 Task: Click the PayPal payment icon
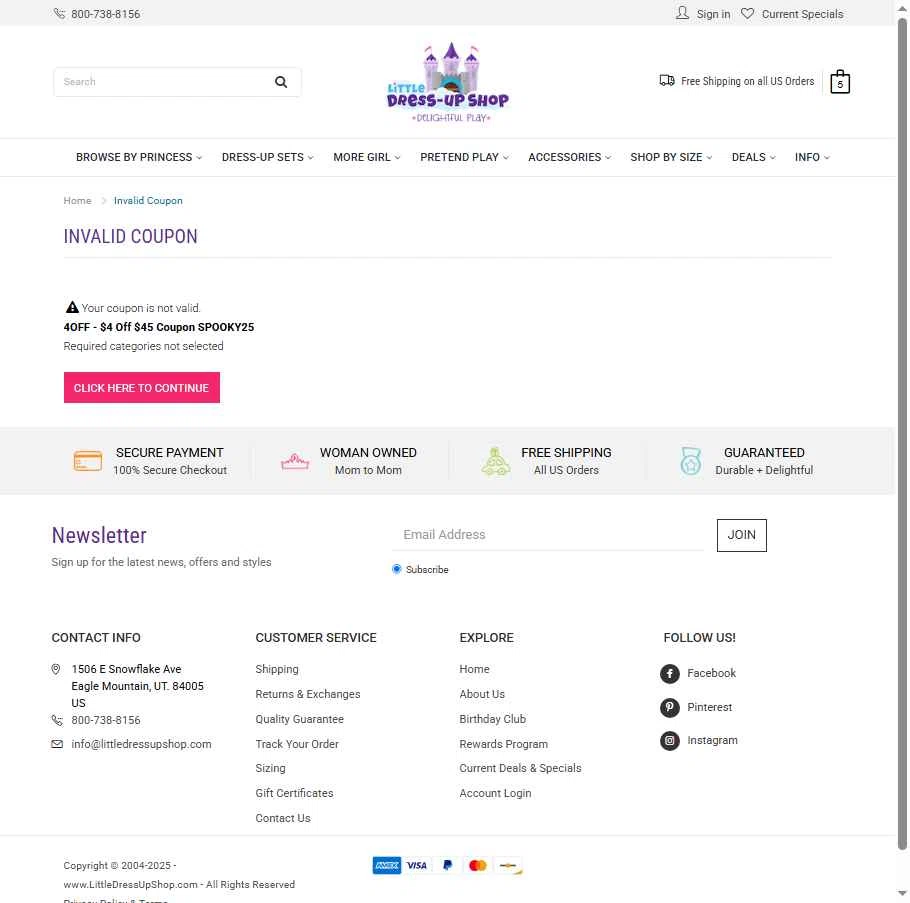coord(447,865)
